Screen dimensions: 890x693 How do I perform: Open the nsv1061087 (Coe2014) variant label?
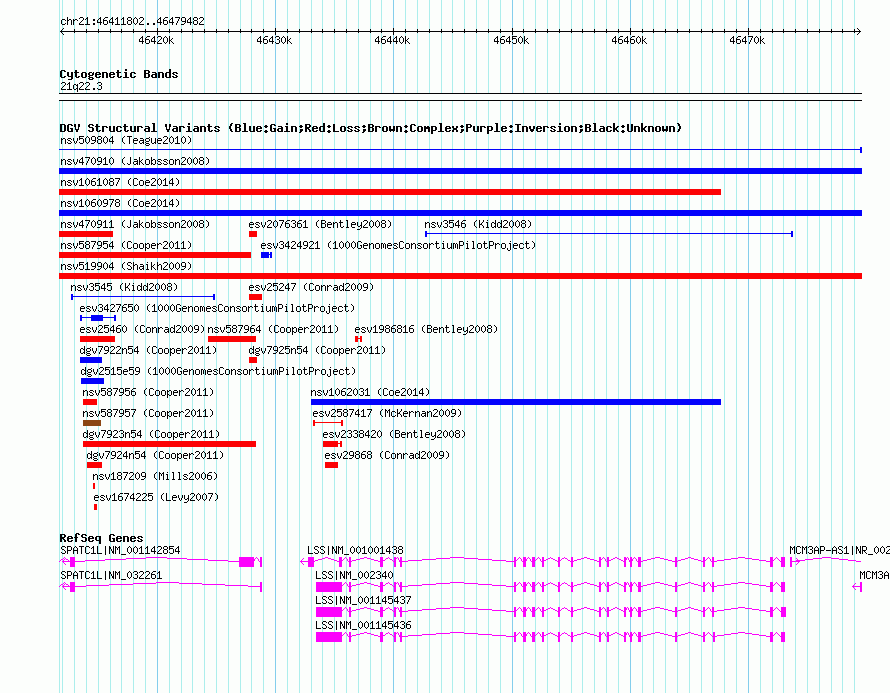point(120,182)
